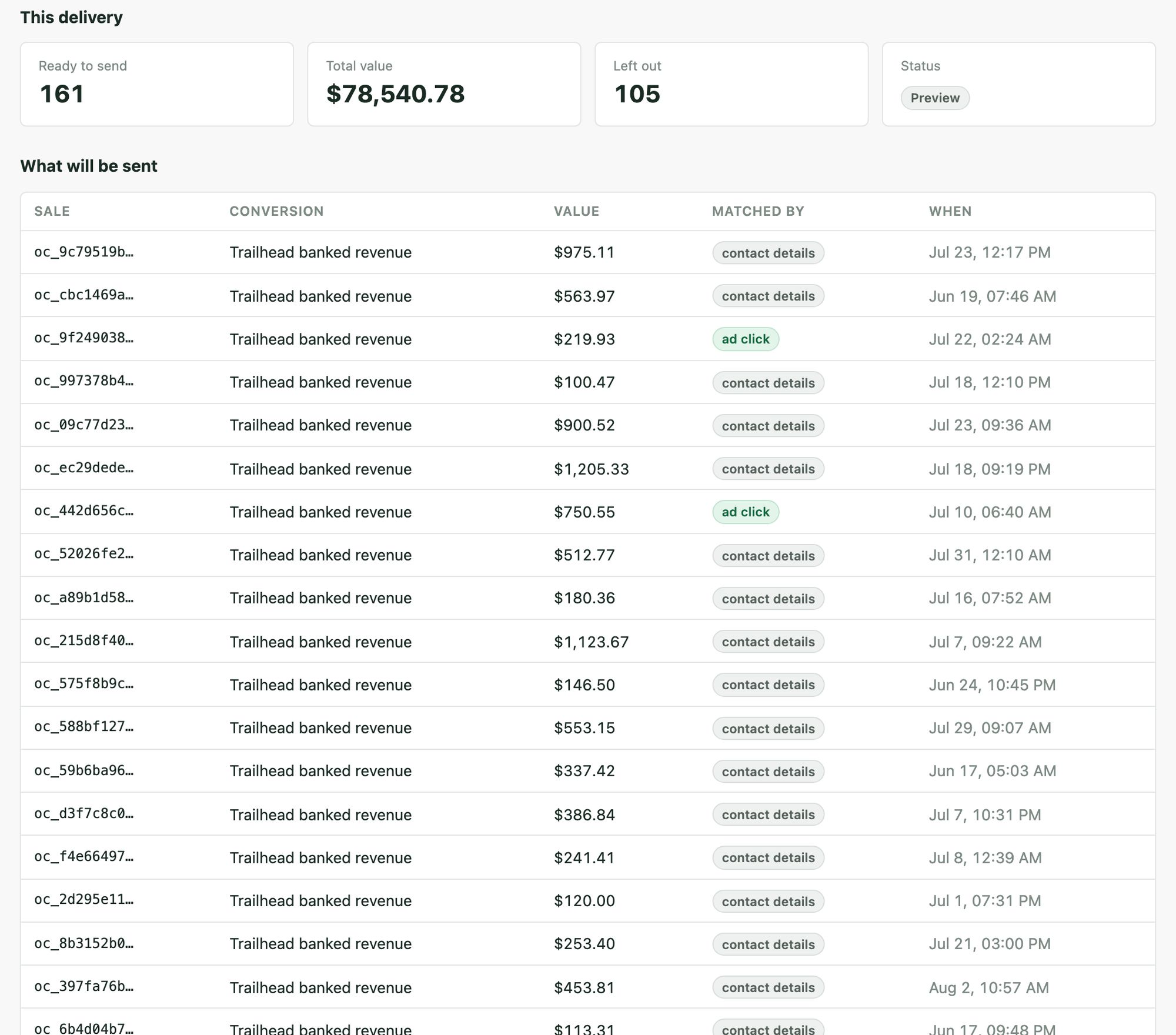Click the VALUE column header
Viewport: 1176px width, 1035px height.
tap(576, 211)
